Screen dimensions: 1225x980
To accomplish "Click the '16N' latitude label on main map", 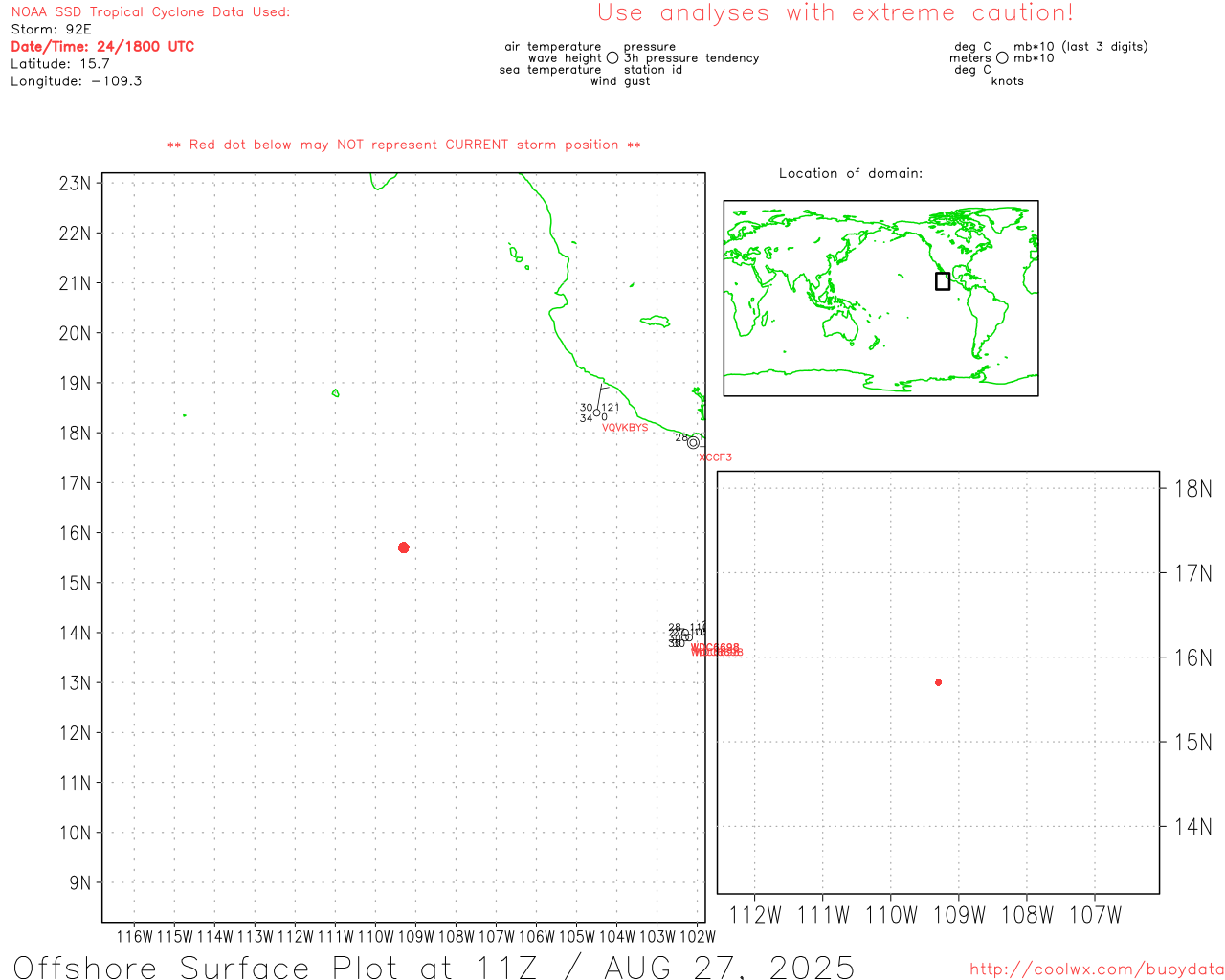I will [x=75, y=533].
